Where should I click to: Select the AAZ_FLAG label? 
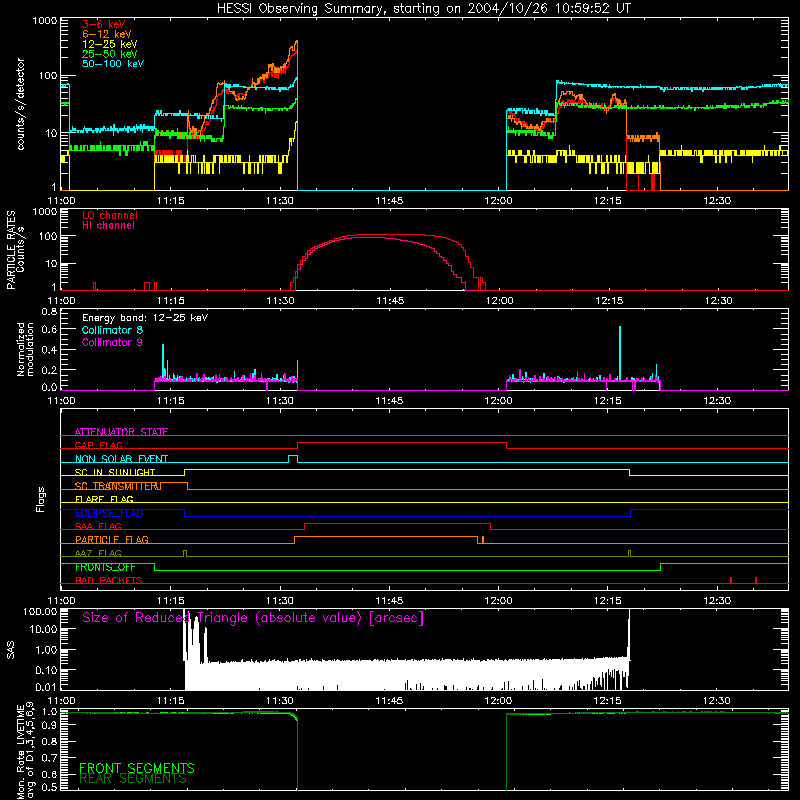coord(98,553)
